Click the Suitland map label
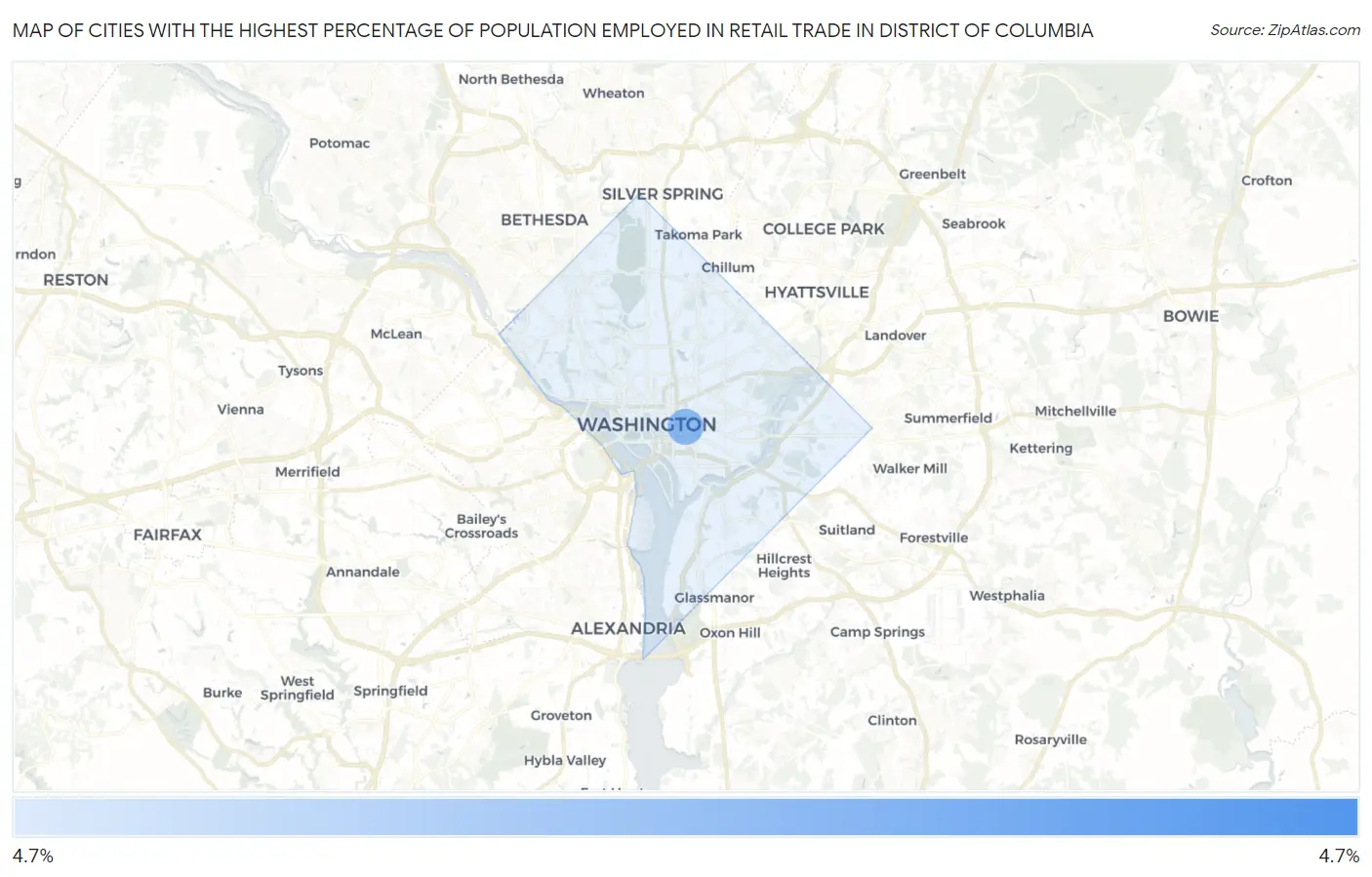1372x877 pixels. tap(847, 530)
